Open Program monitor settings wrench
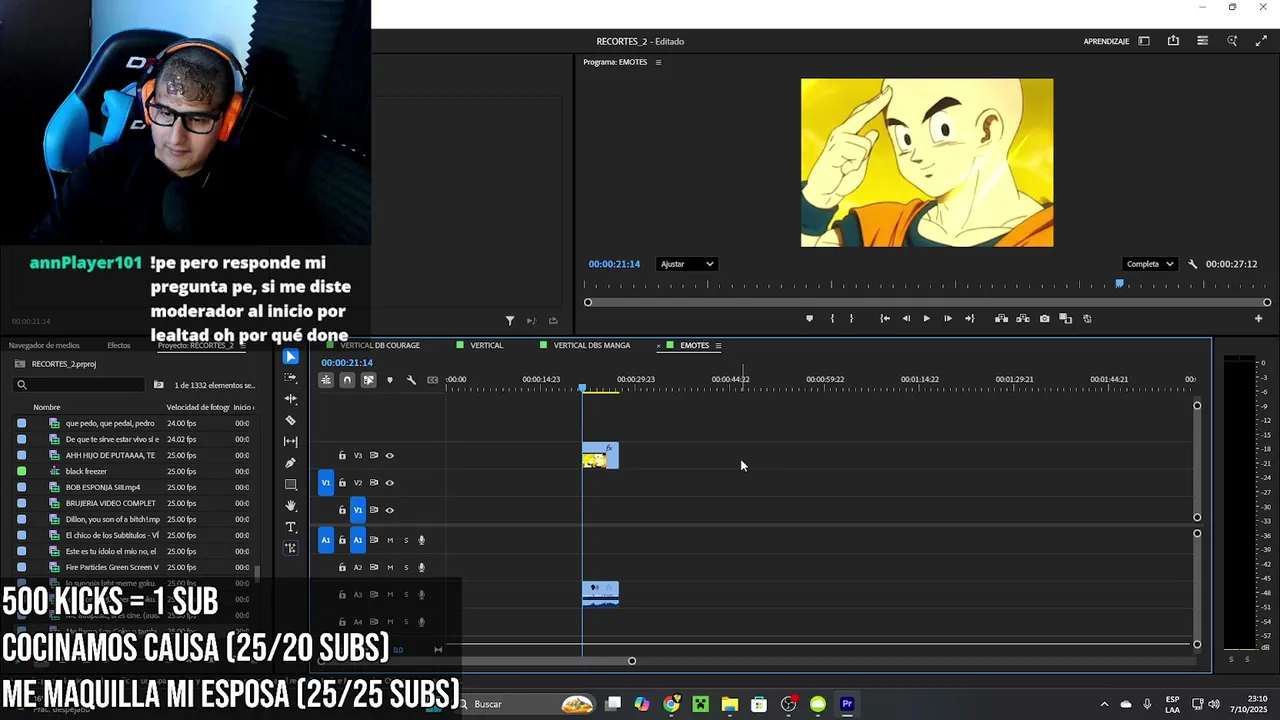 (1192, 264)
